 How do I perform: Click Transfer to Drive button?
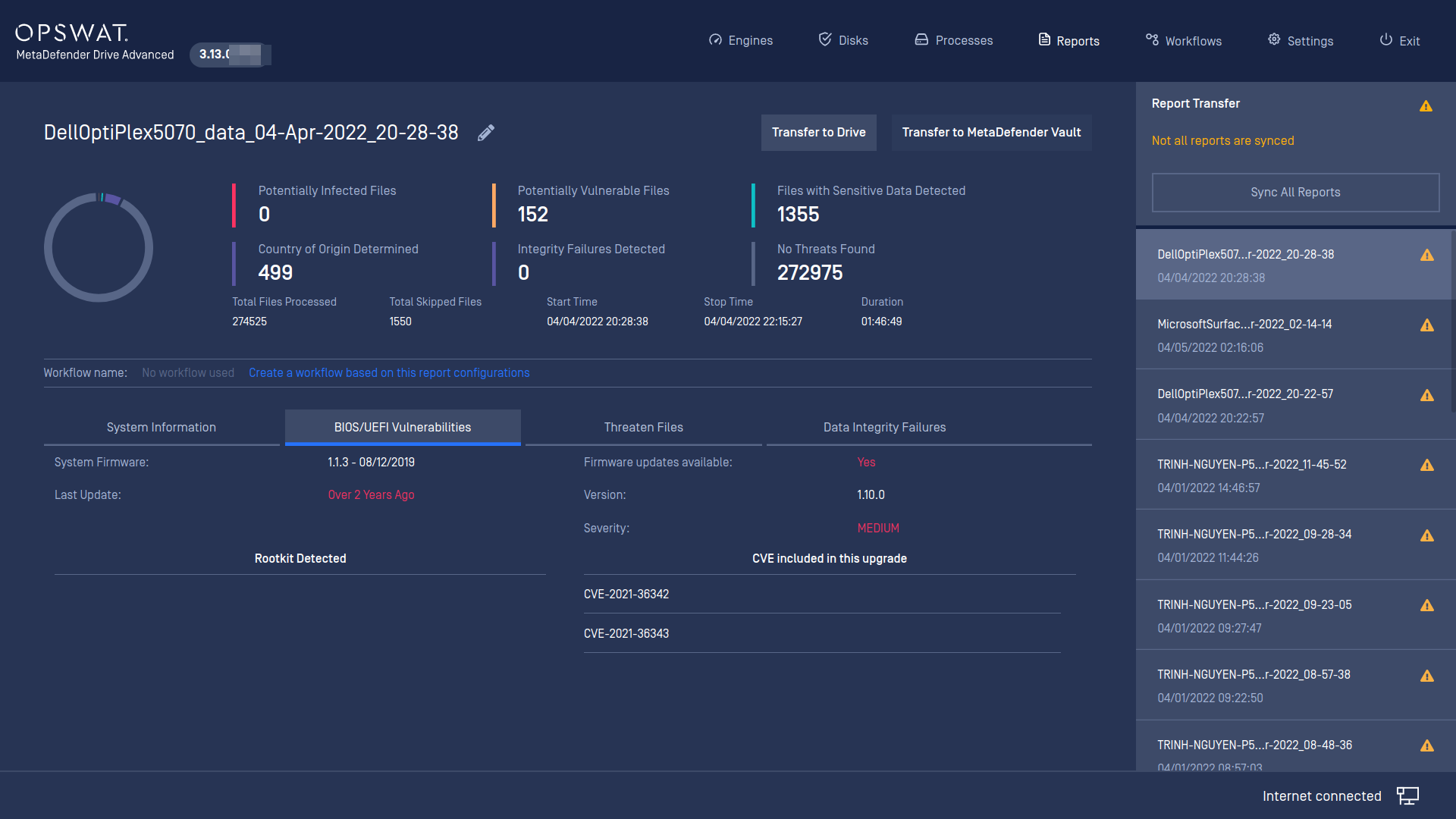[819, 133]
